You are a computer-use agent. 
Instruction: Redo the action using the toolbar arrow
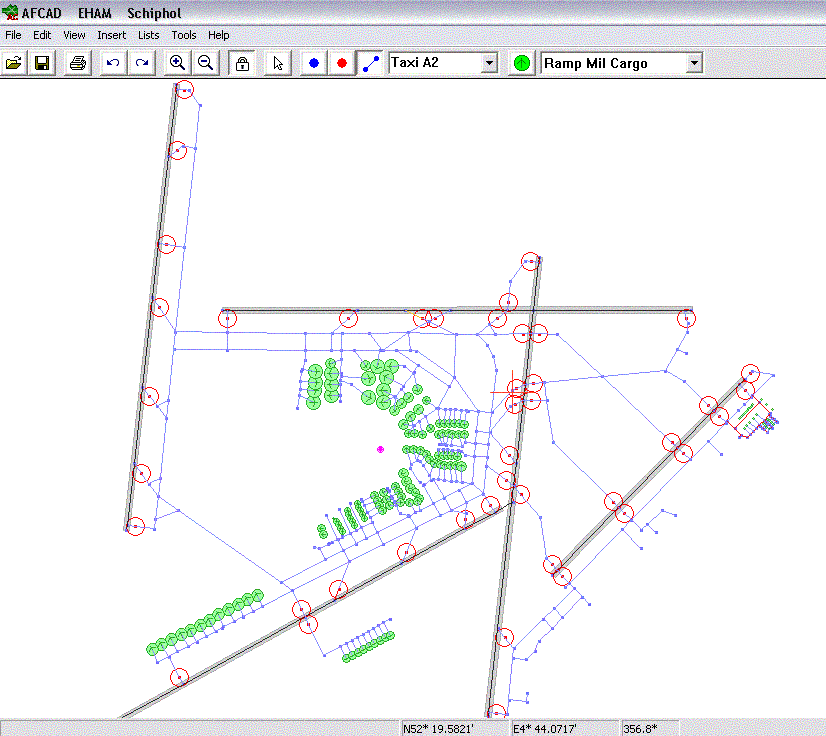point(142,63)
